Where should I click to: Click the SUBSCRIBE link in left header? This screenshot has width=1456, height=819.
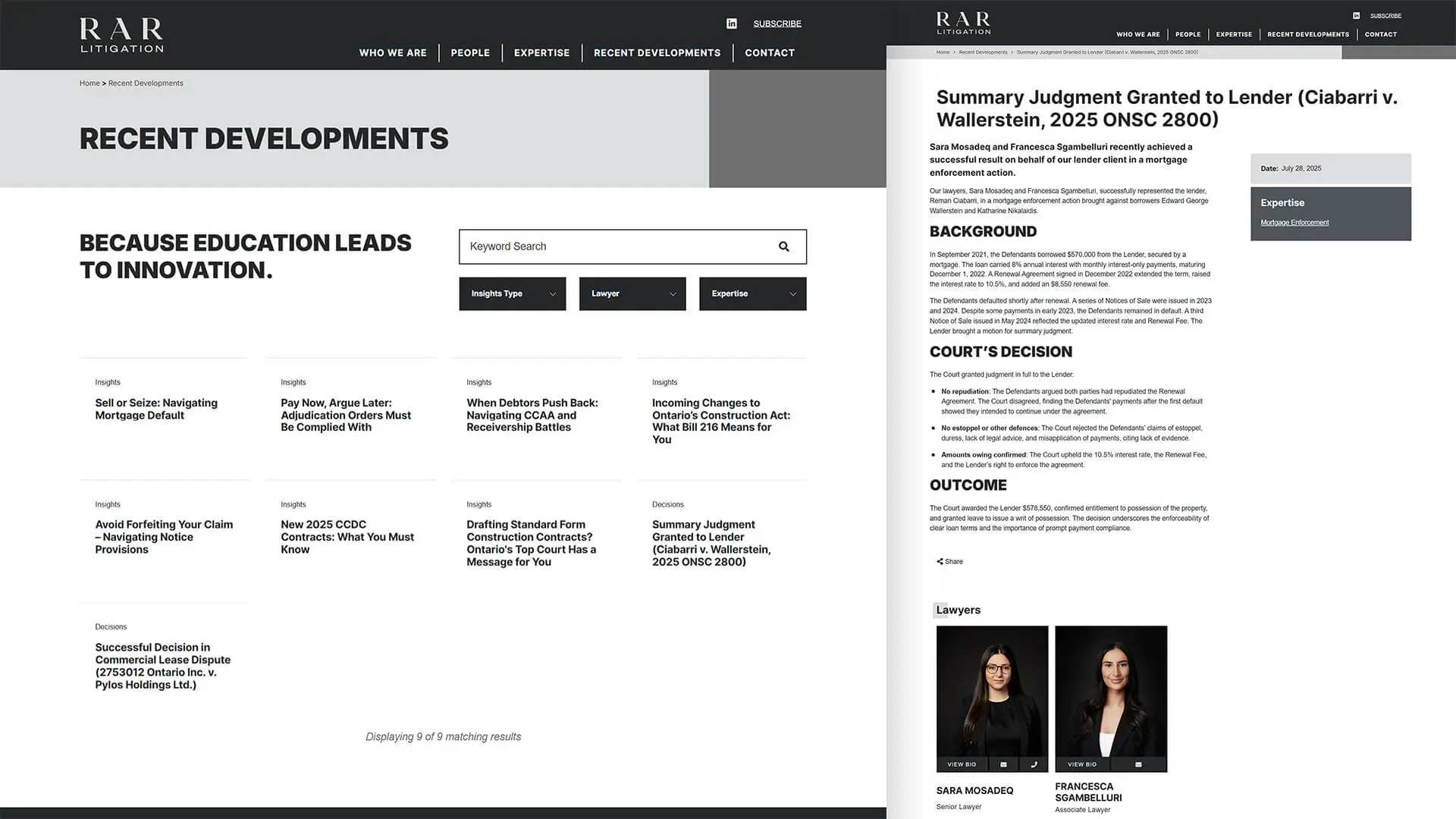[777, 24]
